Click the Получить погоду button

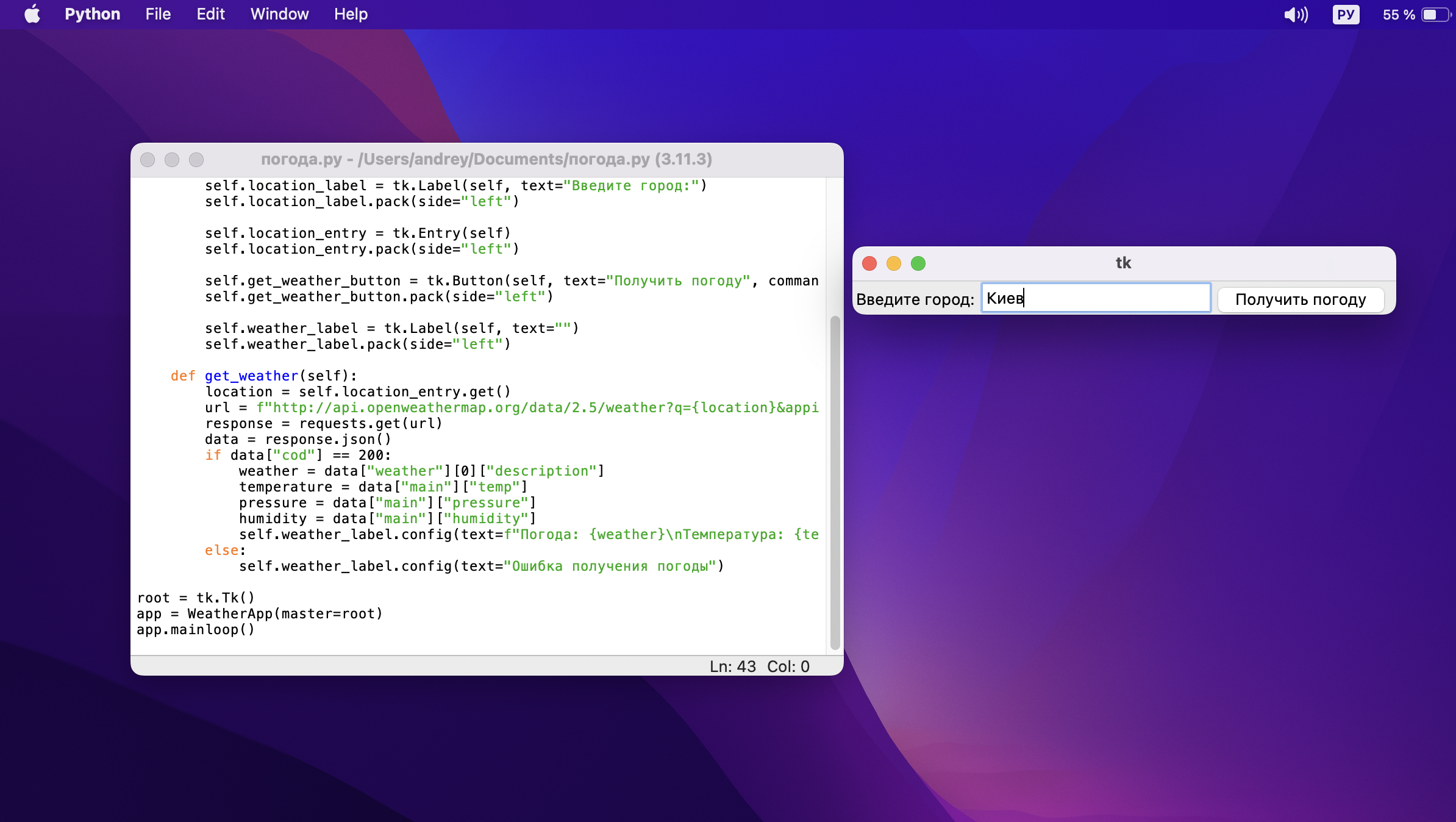(1301, 299)
